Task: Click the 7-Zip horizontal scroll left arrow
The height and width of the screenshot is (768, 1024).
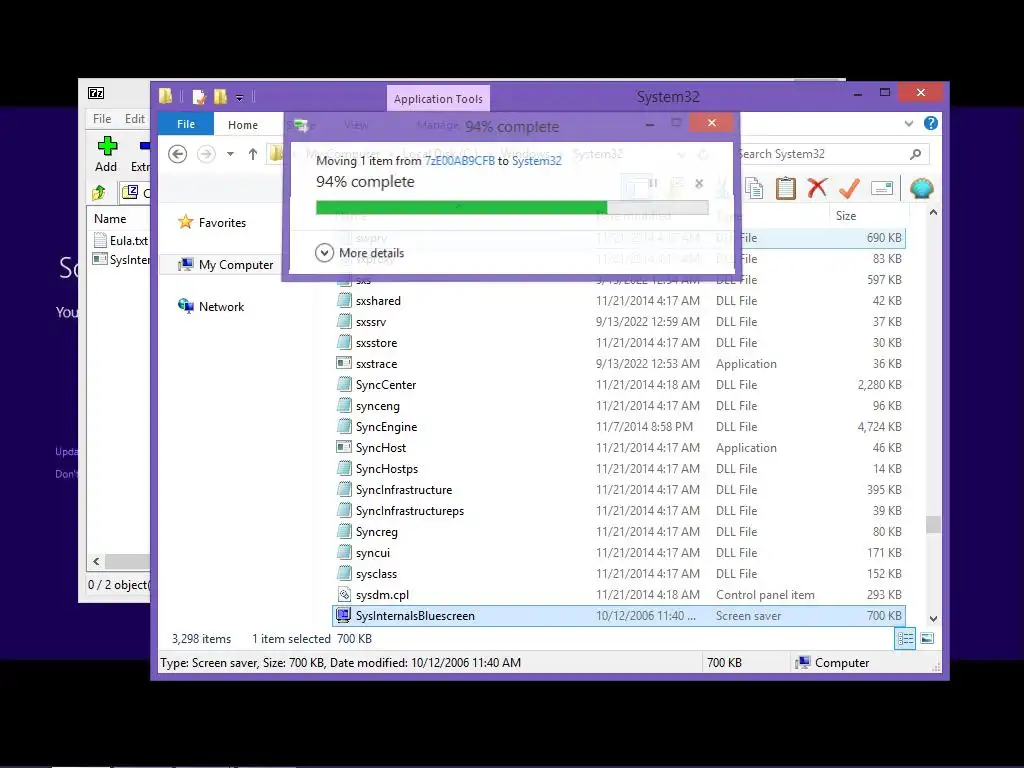Action: [x=97, y=561]
